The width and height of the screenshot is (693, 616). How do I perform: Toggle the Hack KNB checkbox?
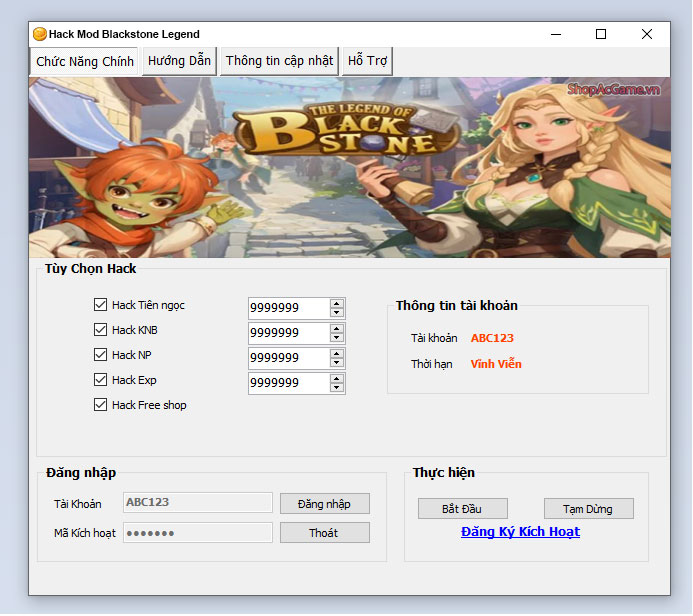100,330
